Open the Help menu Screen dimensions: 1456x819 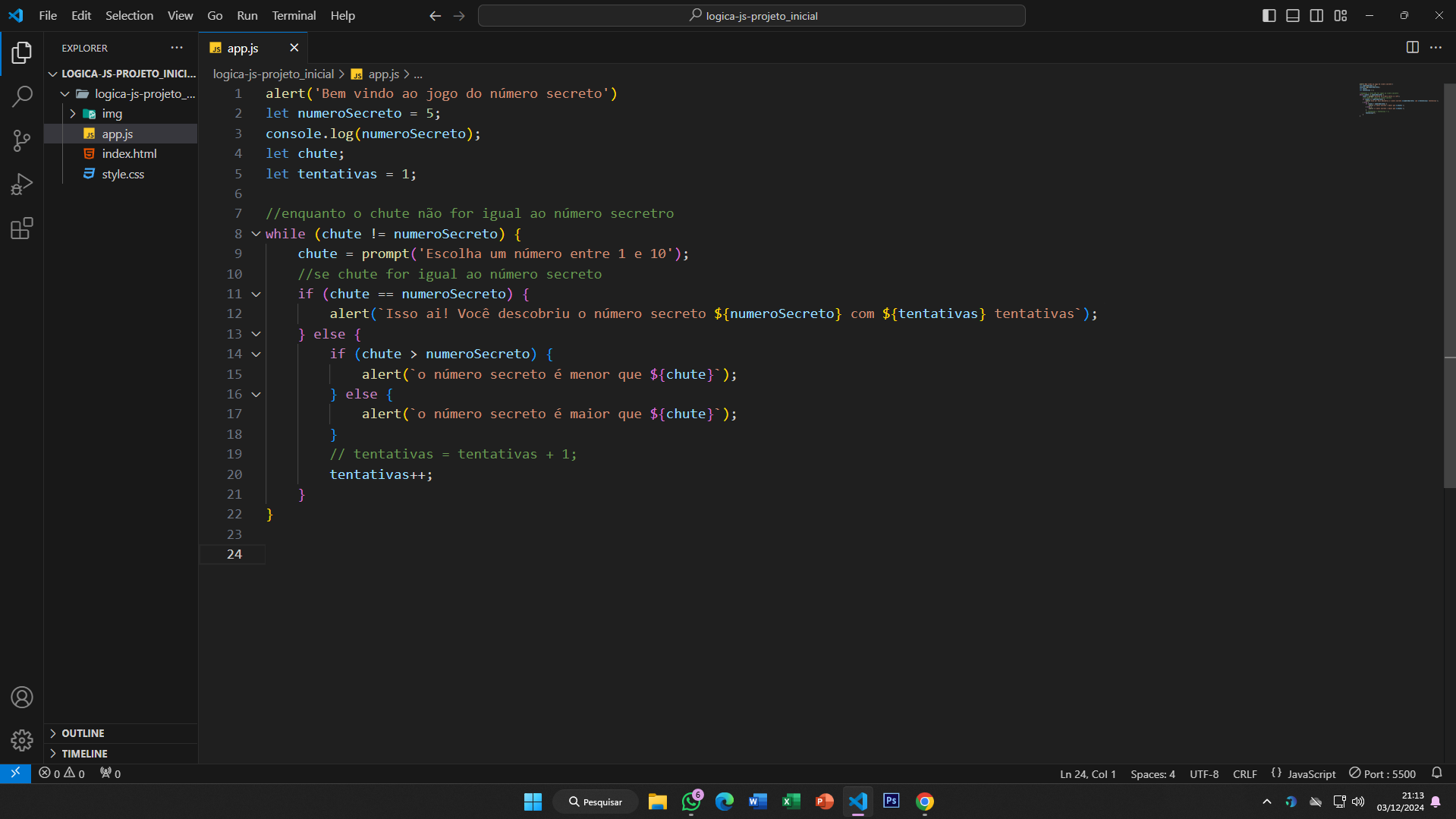pos(342,16)
